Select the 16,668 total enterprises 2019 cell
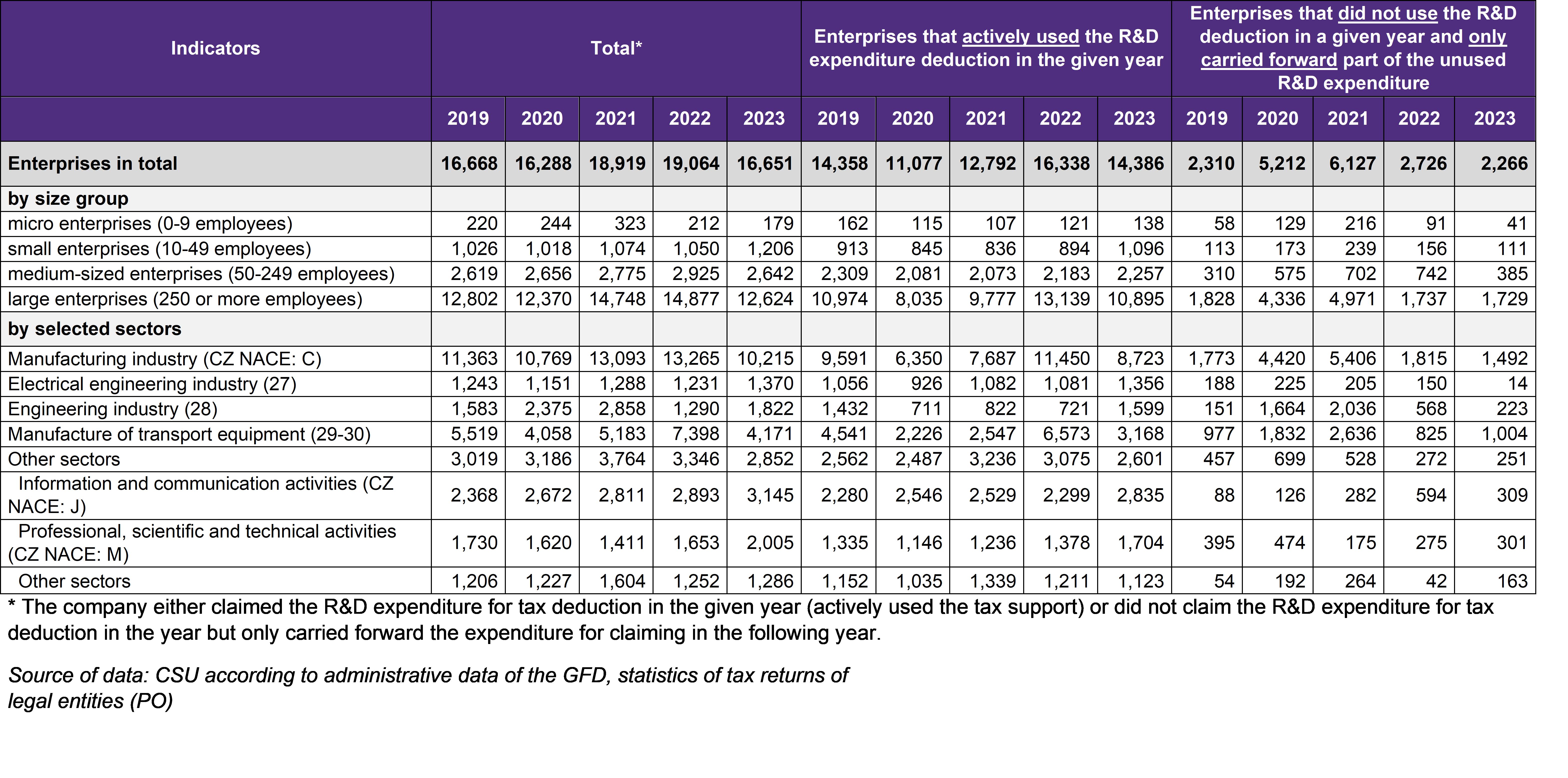The width and height of the screenshot is (1568, 778). 469,163
